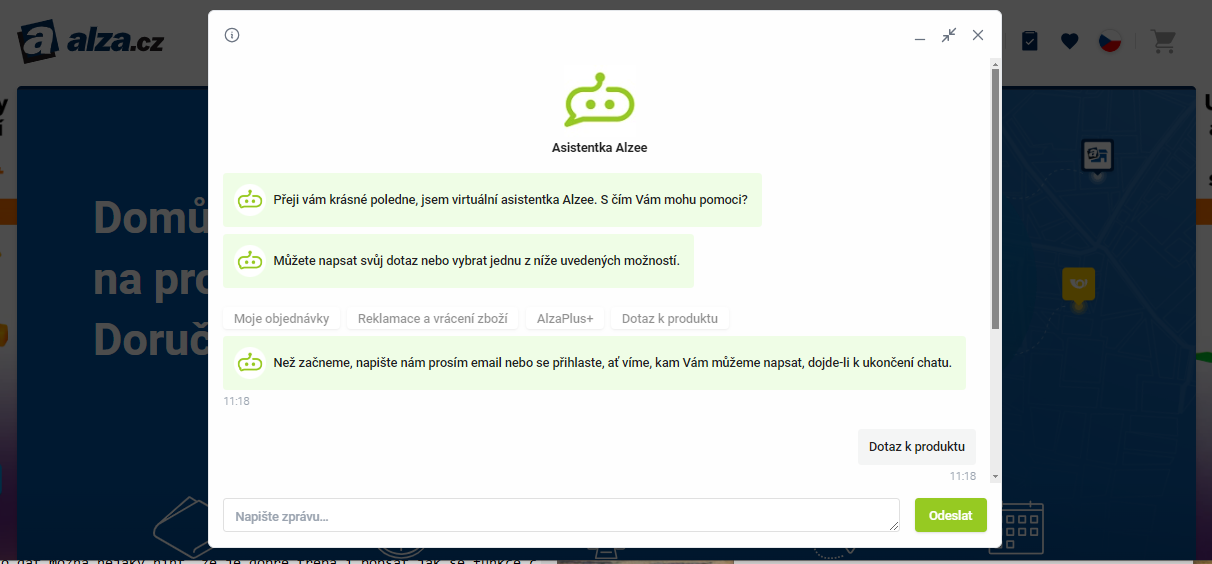Click the 'Asistentka Alzee' title text

point(600,147)
